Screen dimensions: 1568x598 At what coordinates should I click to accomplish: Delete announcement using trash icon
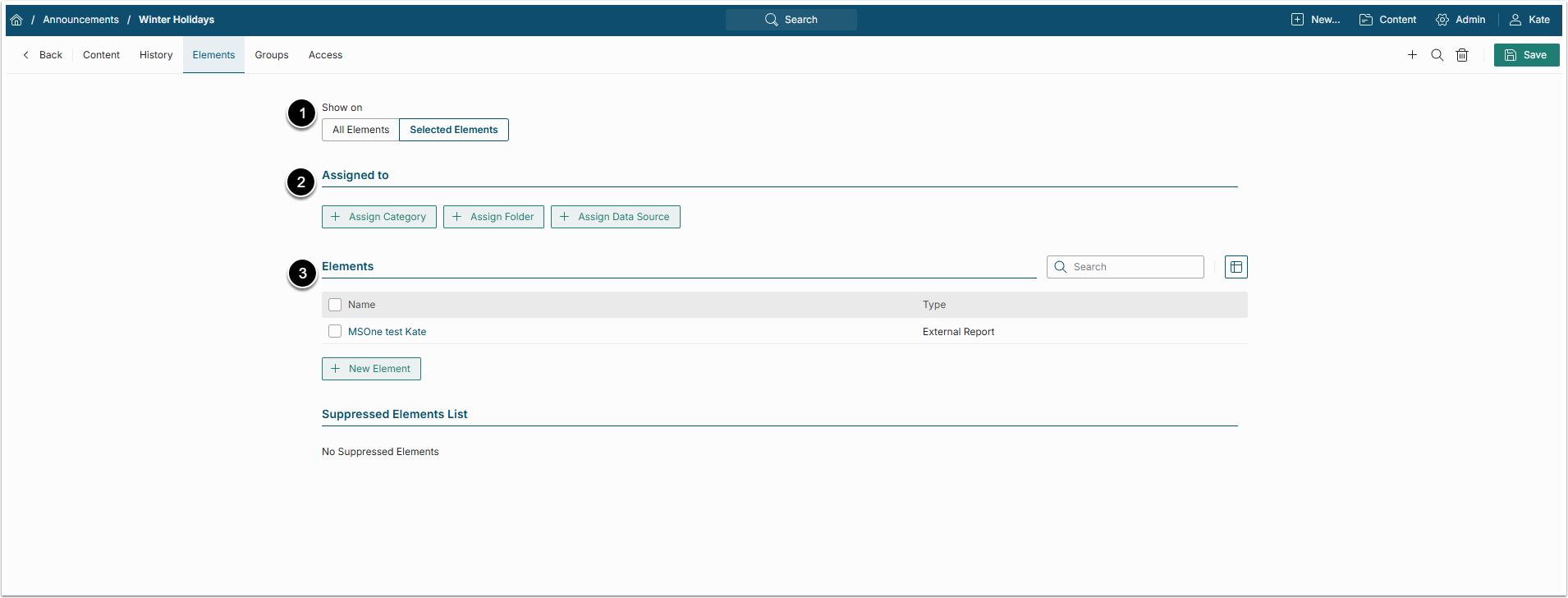1462,55
